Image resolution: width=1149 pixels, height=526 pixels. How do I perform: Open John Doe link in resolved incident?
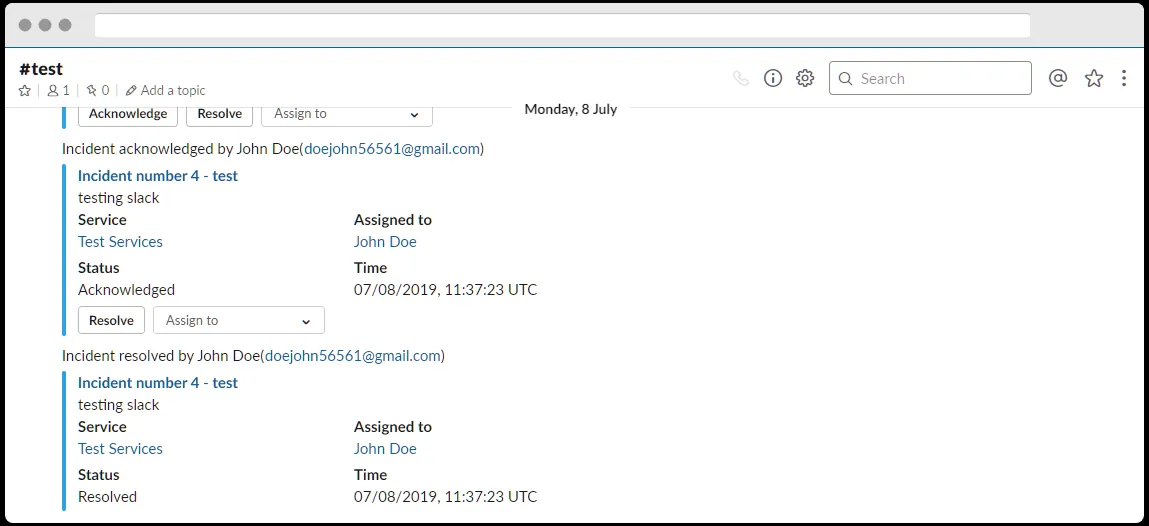pyautogui.click(x=385, y=448)
